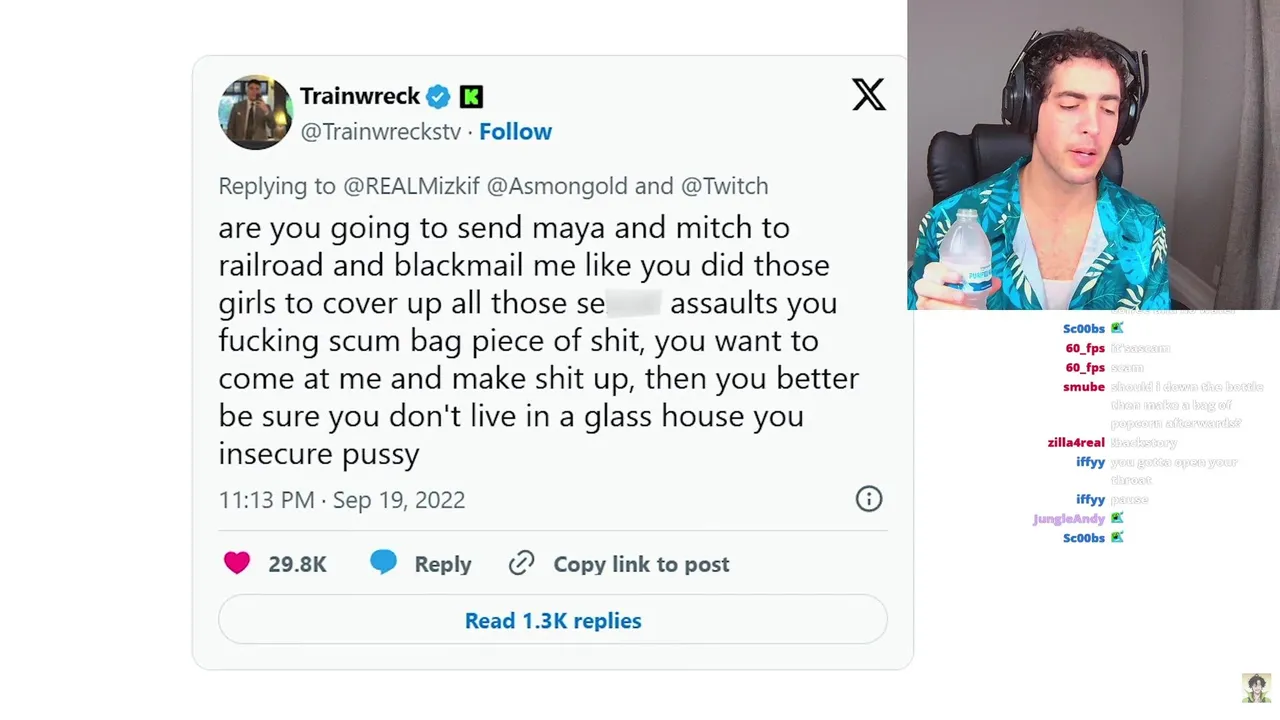
Task: Open the @Twitch mention link
Action: 724,186
